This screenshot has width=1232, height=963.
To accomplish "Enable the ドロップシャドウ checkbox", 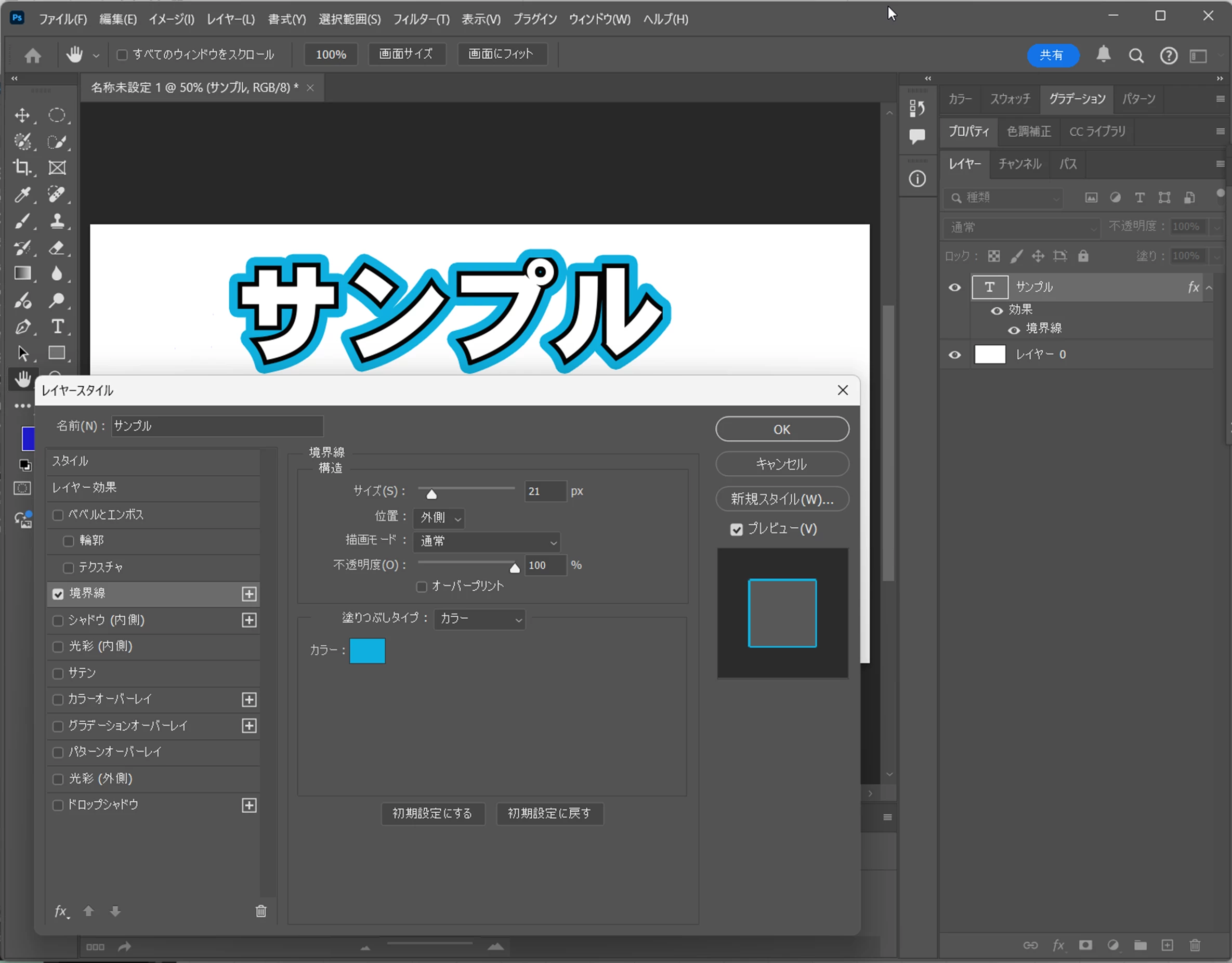I will [x=58, y=805].
